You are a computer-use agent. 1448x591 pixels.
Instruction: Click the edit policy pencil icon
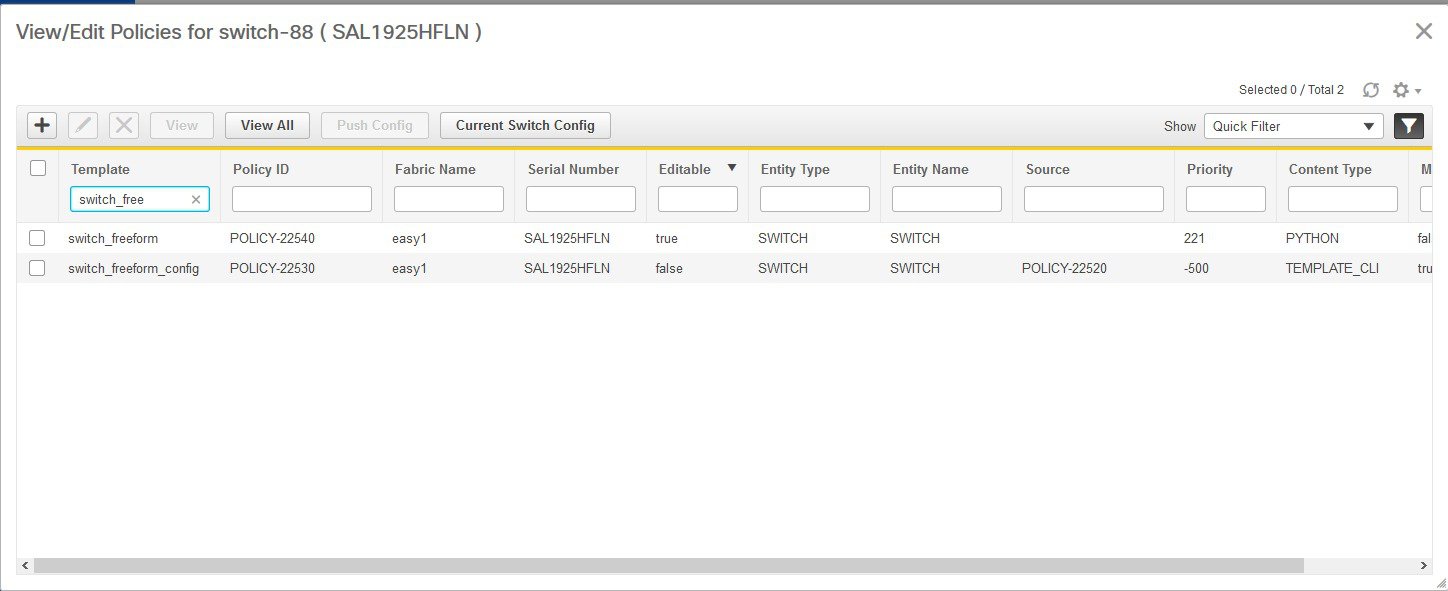tap(83, 125)
